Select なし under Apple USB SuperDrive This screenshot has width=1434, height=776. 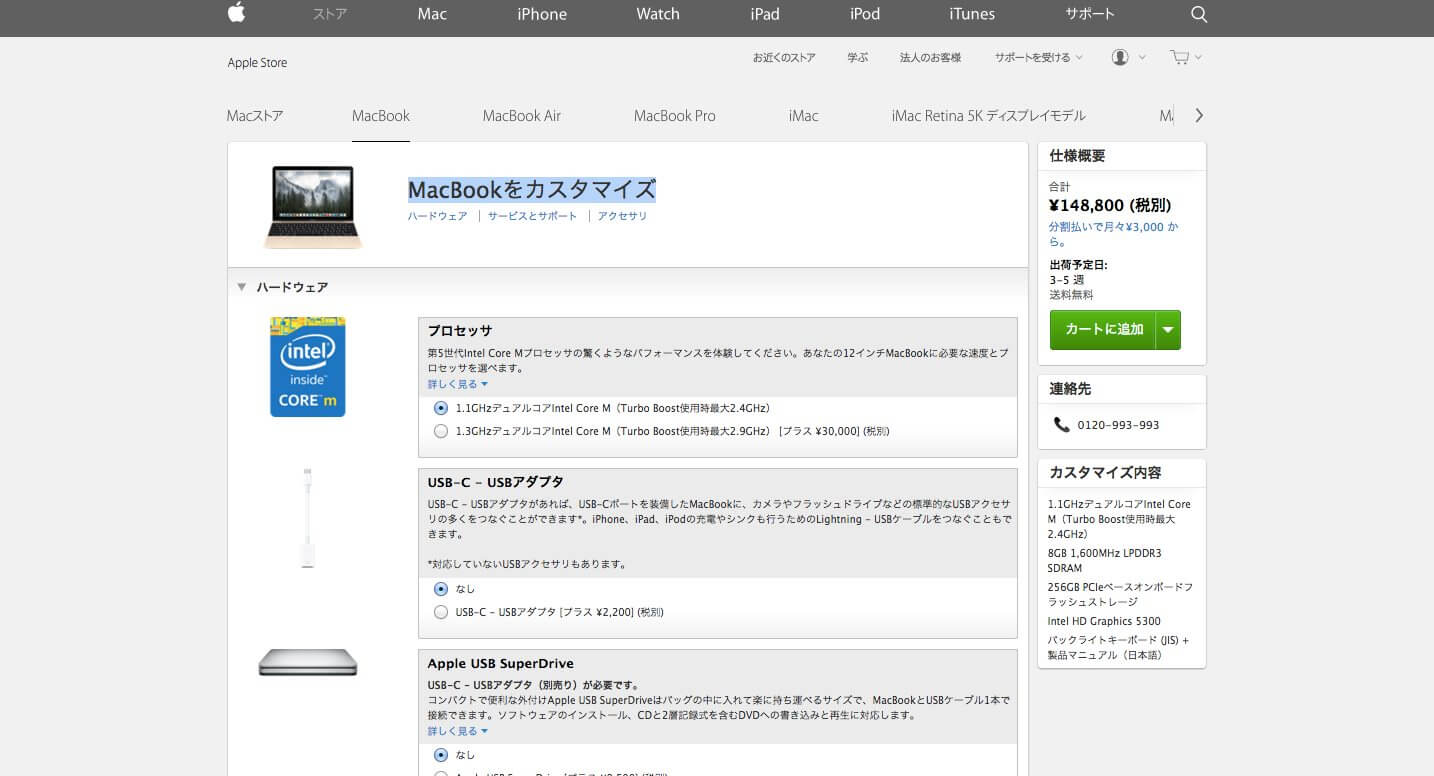[441, 755]
